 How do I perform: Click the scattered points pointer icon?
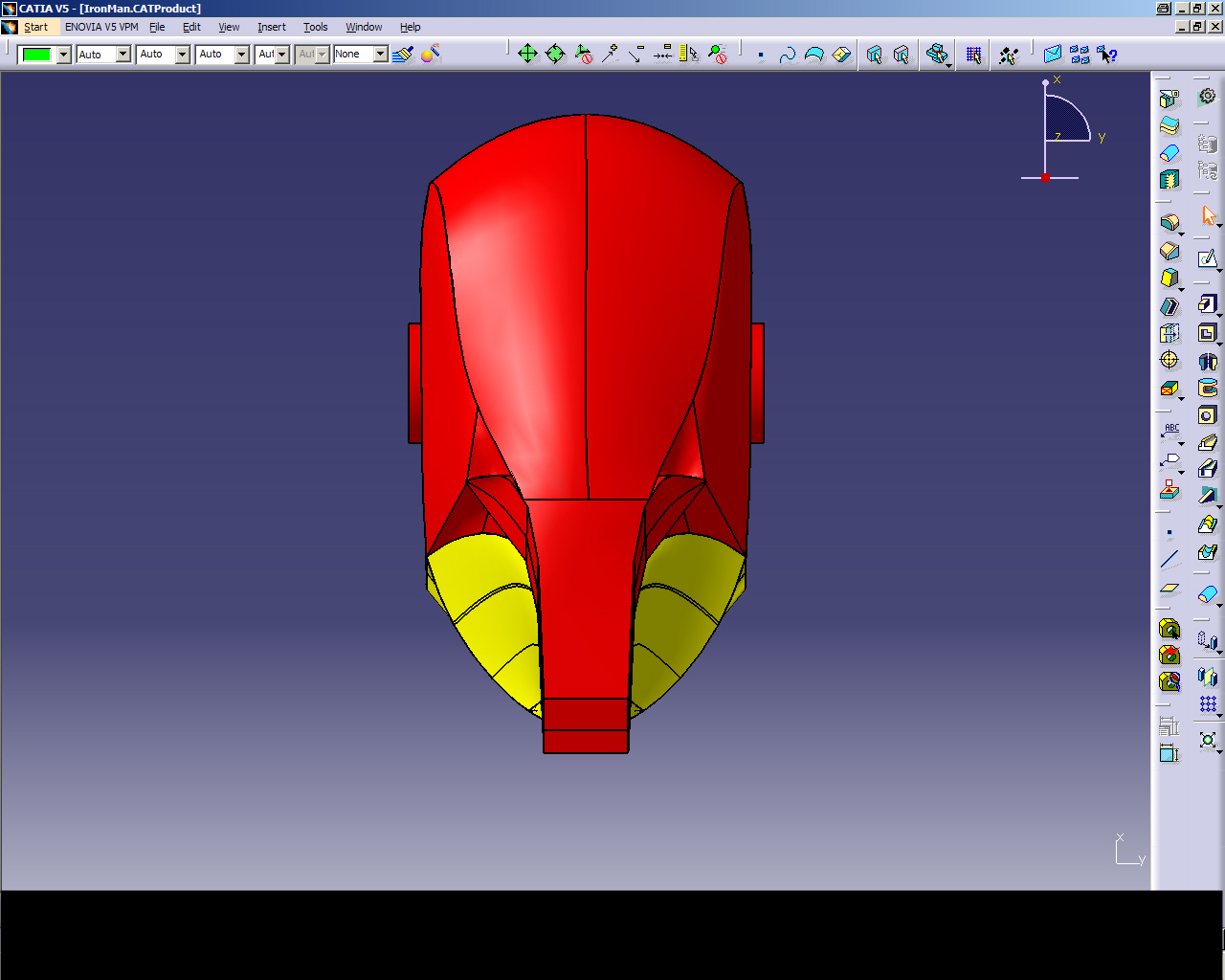1009,56
